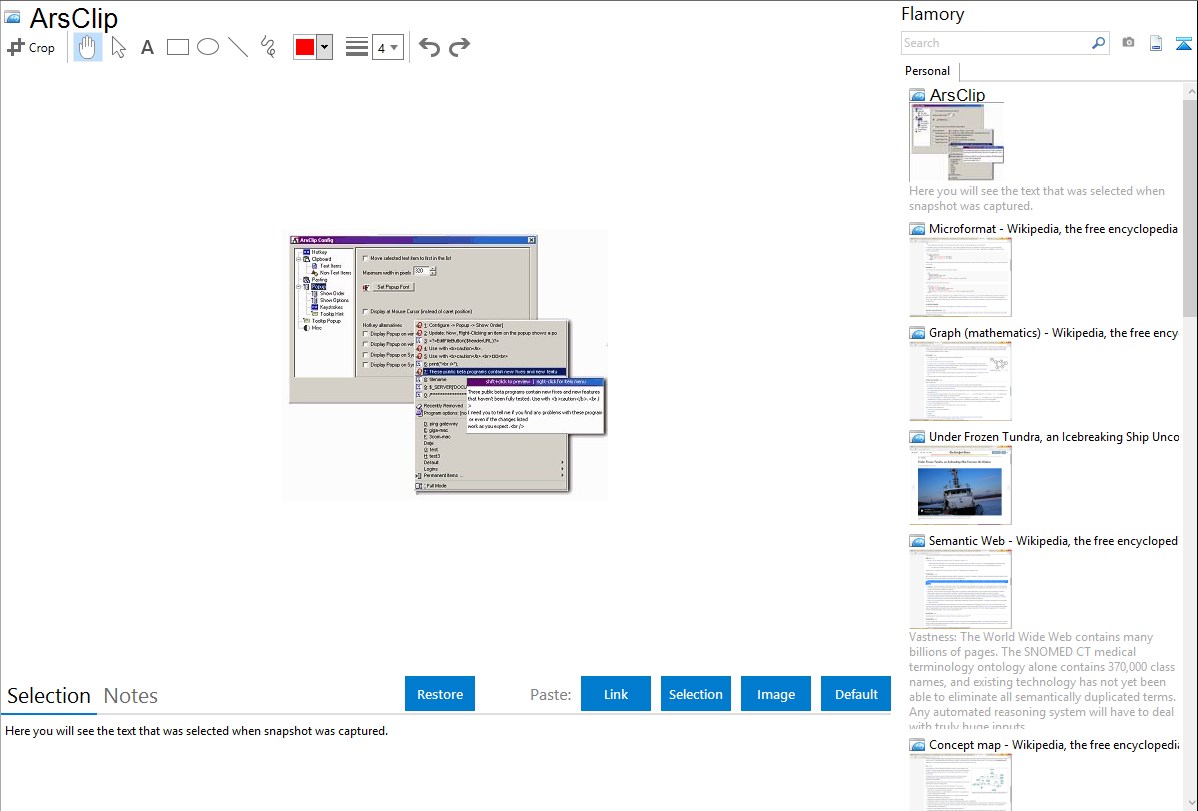This screenshot has height=811, width=1198.
Task: Click the Graph (mathematics) entry title
Action: pos(1054,333)
